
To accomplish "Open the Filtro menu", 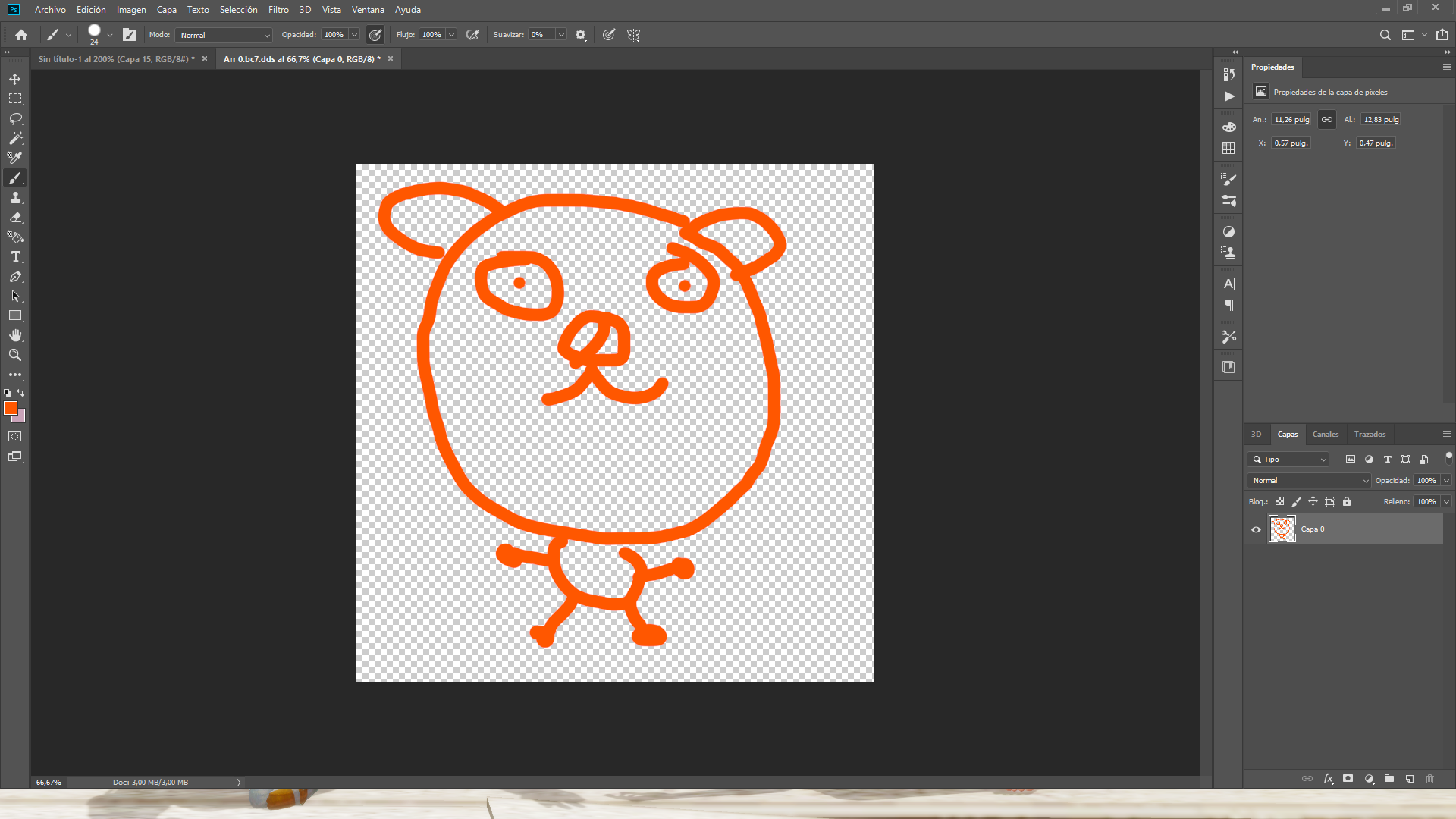I will [x=278, y=10].
